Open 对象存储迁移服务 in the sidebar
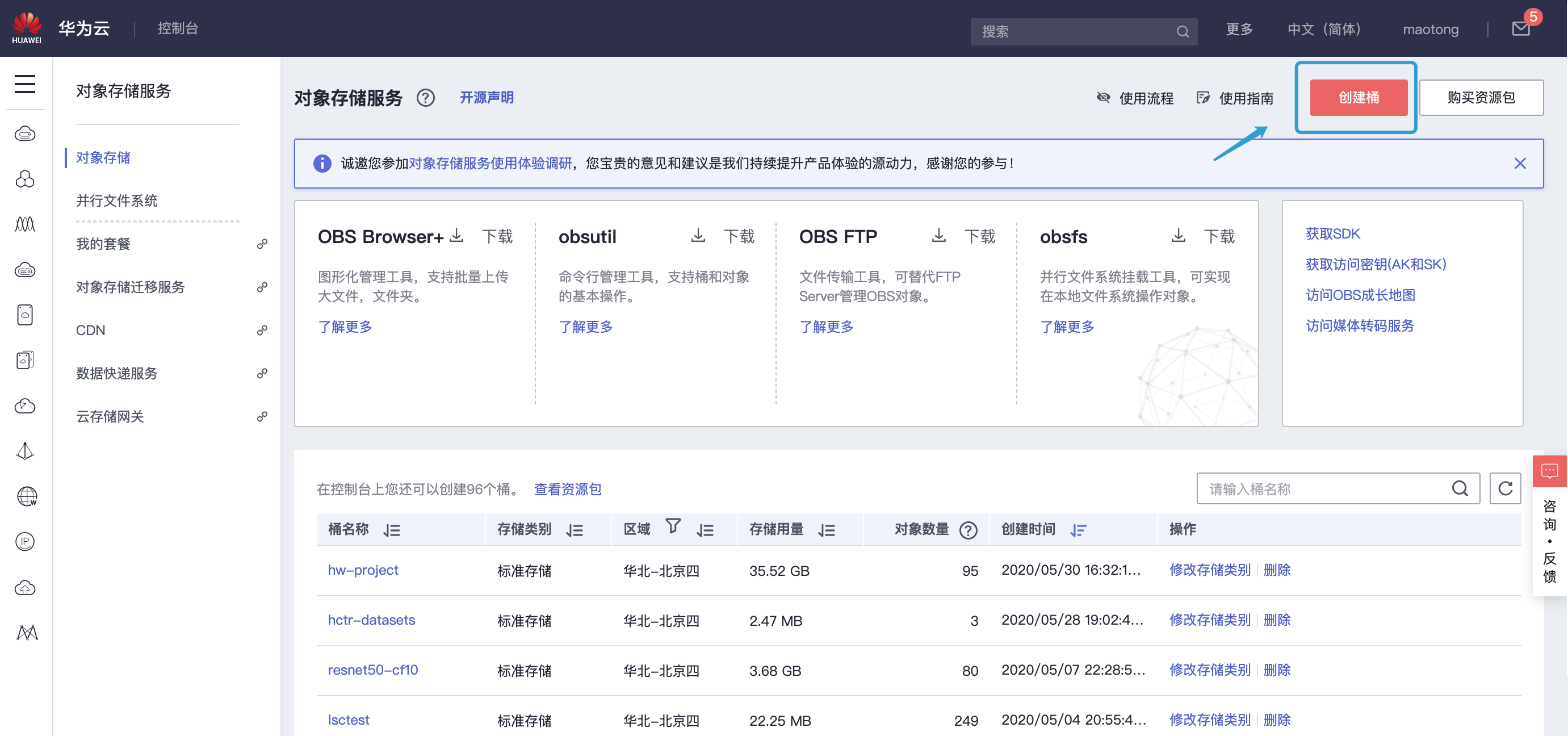 pos(130,287)
